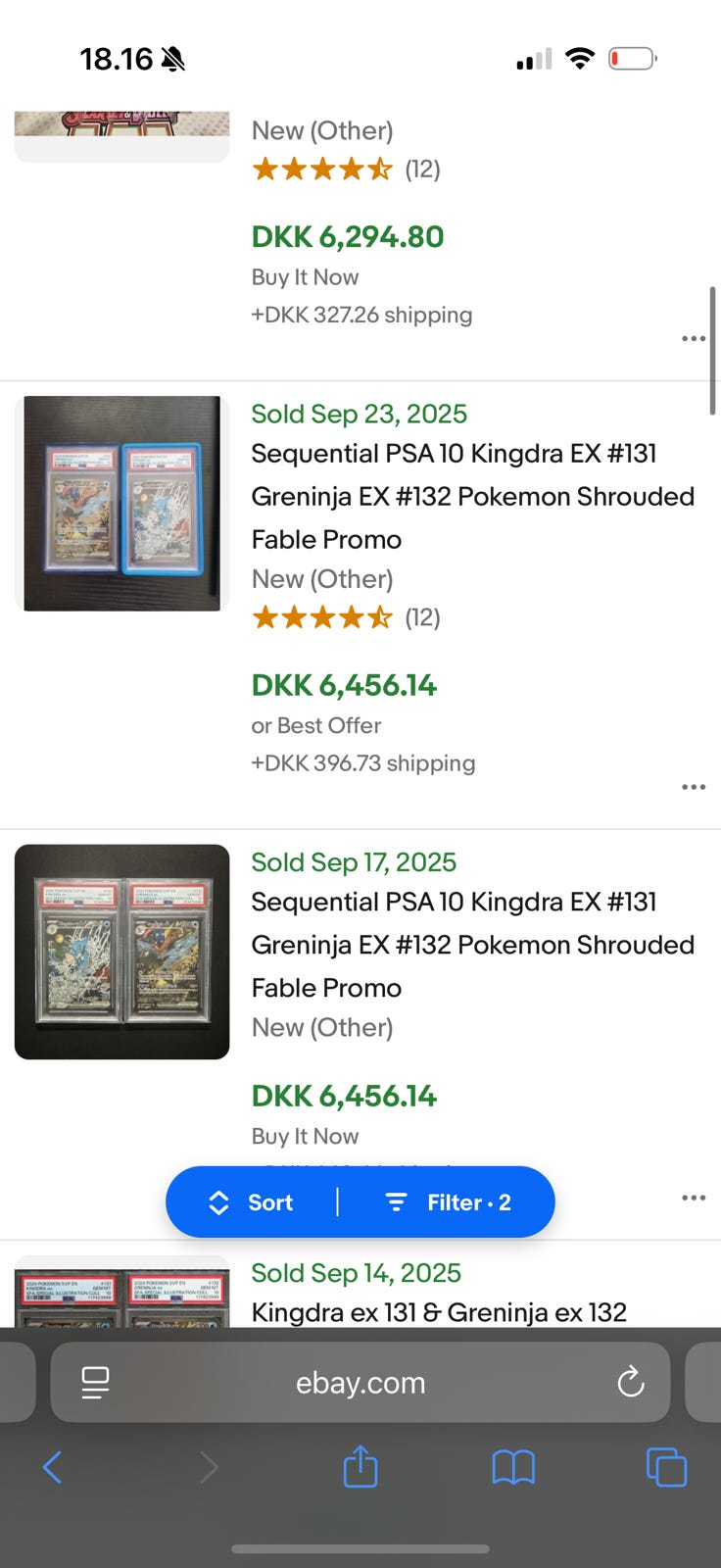Show open Safari tabs overview
Screen dimensions: 721x1568
click(666, 1467)
